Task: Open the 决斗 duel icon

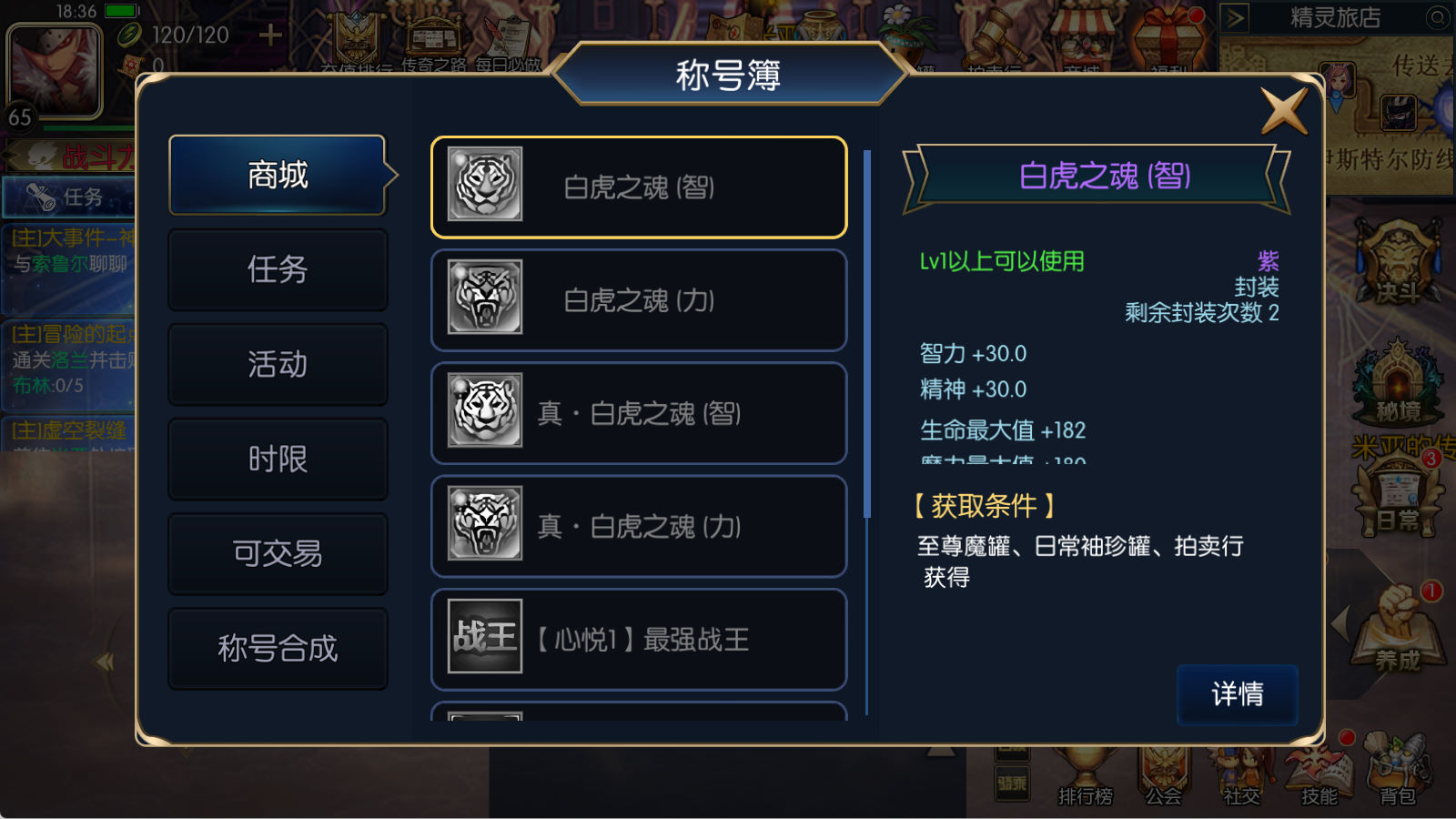Action: tap(1398, 264)
